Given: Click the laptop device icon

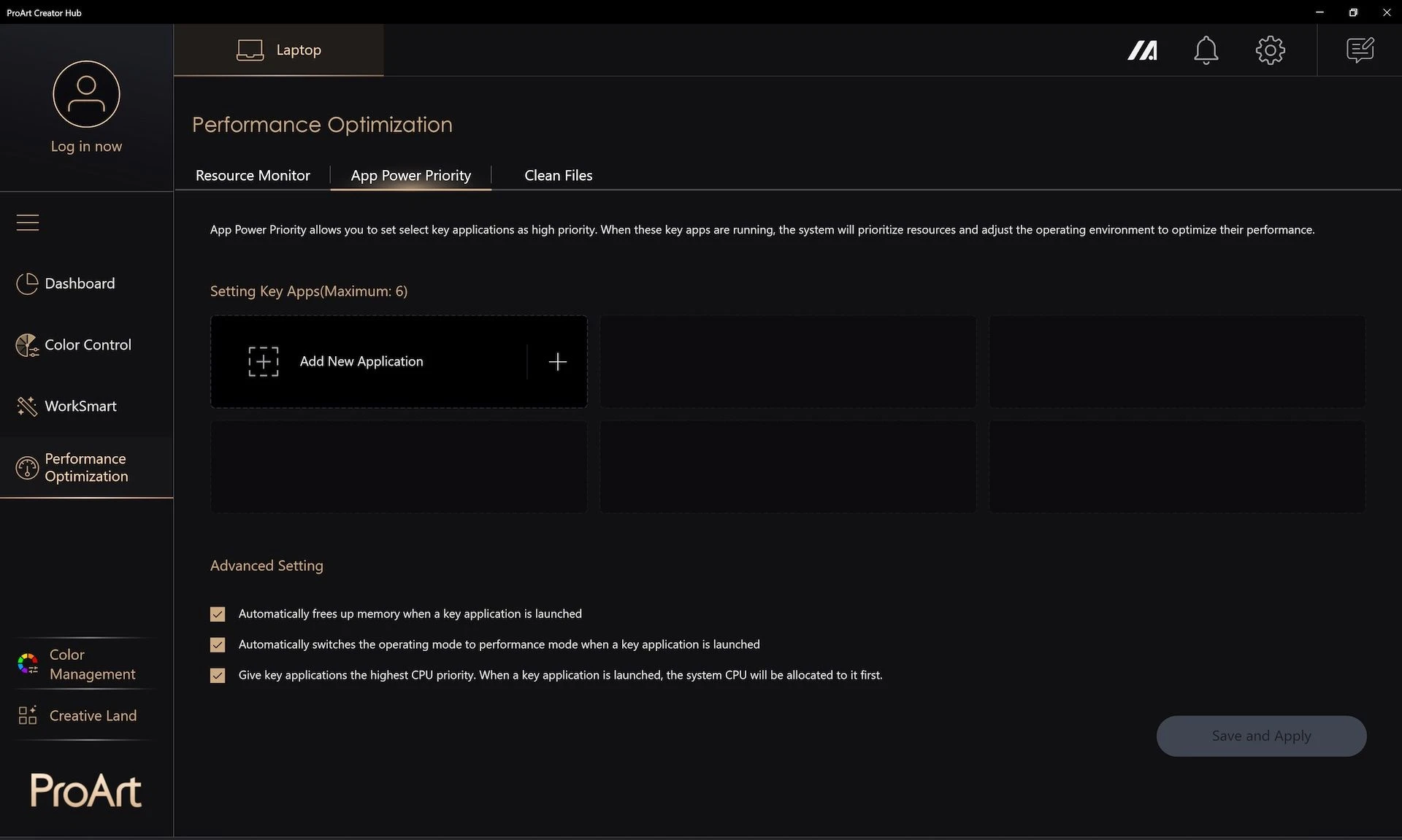Looking at the screenshot, I should click(250, 50).
